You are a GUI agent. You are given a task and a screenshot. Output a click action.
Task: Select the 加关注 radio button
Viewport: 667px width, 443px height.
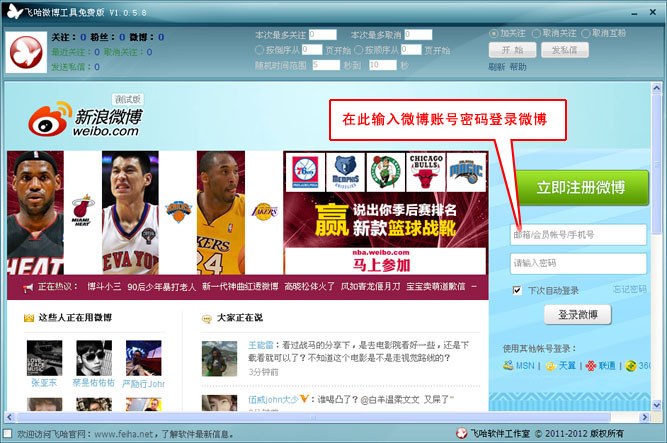coord(493,33)
